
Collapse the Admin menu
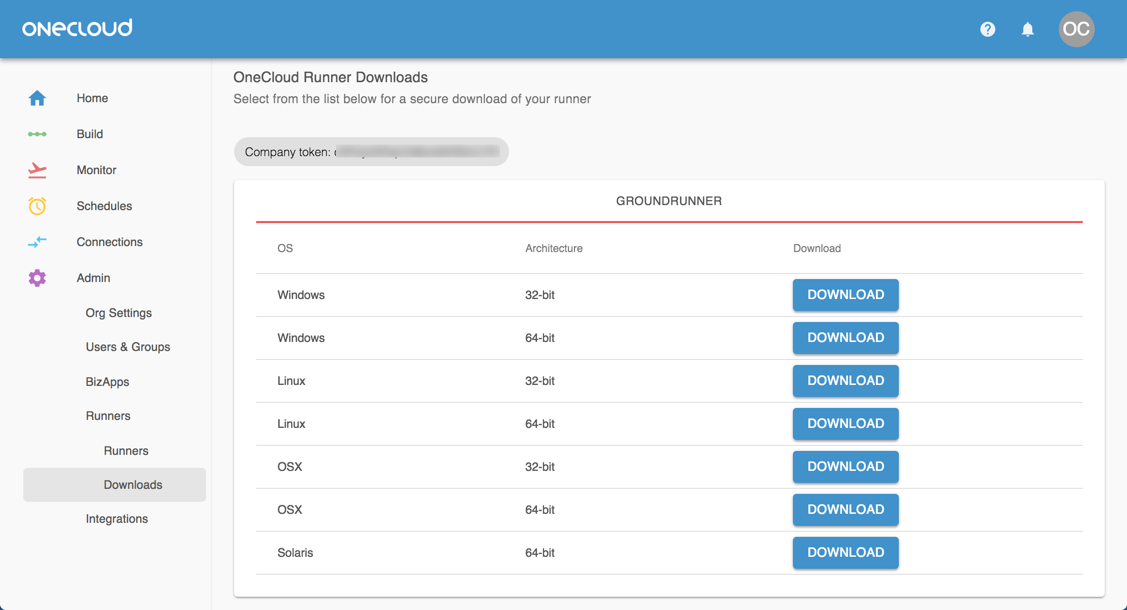(x=93, y=277)
